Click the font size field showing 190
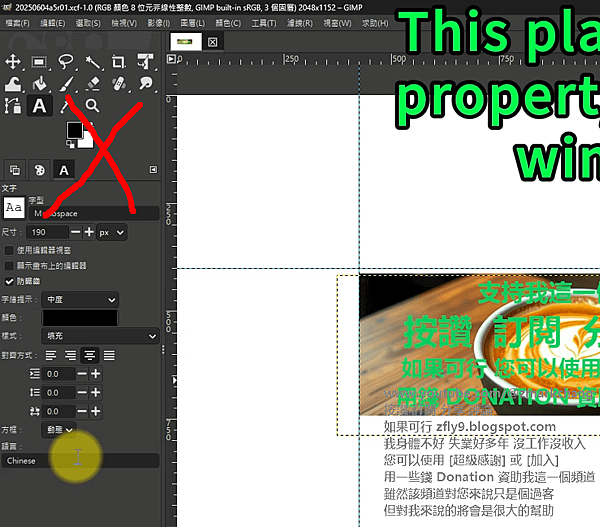The image size is (600, 527). [47, 232]
